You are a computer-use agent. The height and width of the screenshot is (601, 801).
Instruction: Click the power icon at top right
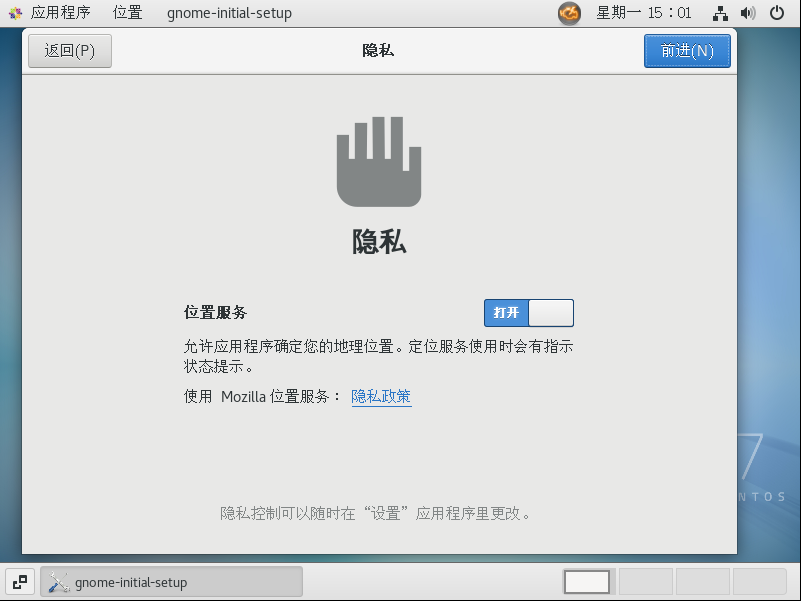point(777,13)
